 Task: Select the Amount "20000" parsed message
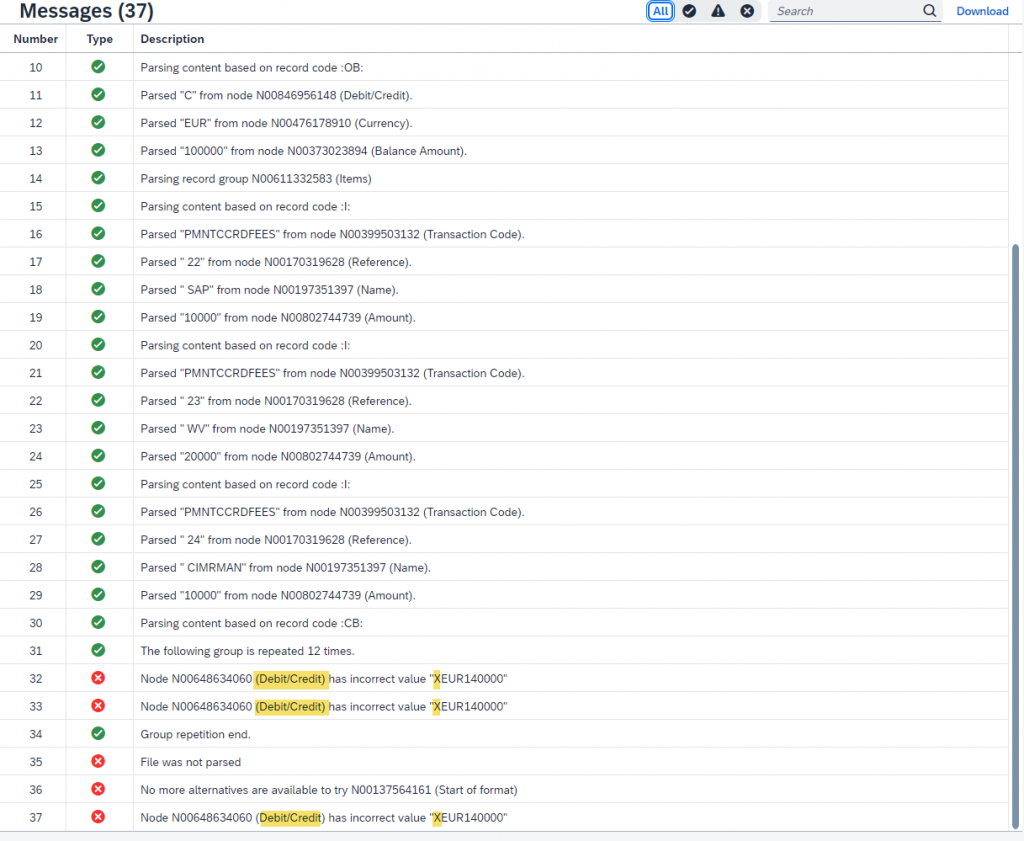point(278,456)
